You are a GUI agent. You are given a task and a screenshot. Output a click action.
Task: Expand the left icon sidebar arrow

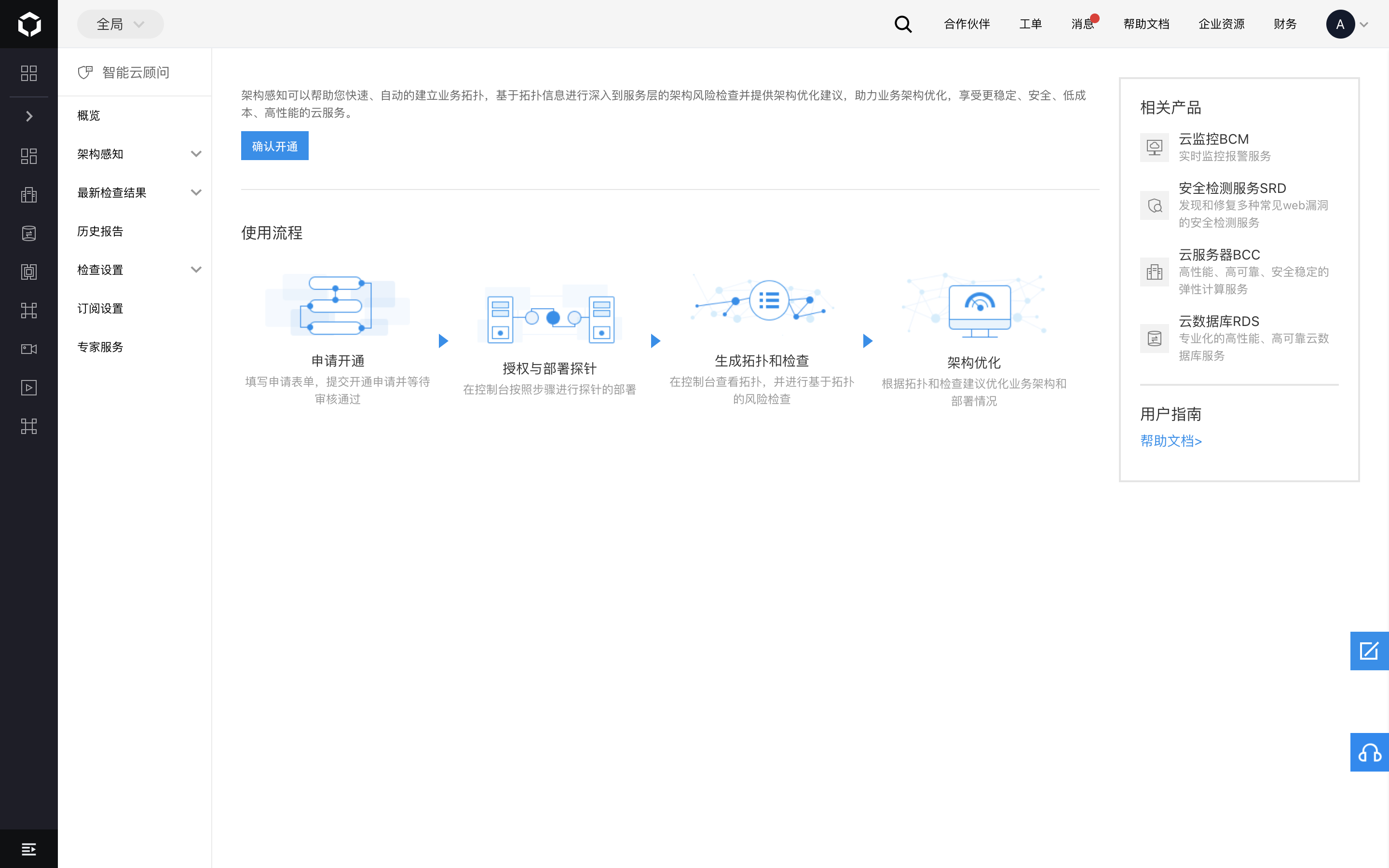[x=29, y=117]
